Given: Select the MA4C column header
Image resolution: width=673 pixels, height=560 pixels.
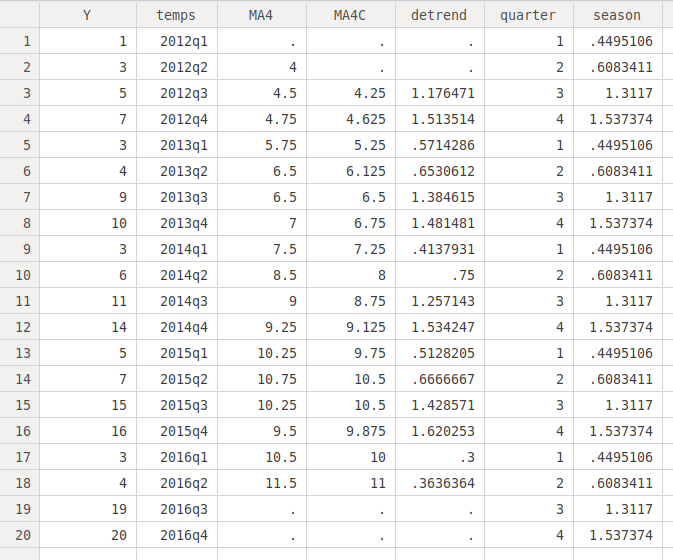Looking at the screenshot, I should 351,15.
